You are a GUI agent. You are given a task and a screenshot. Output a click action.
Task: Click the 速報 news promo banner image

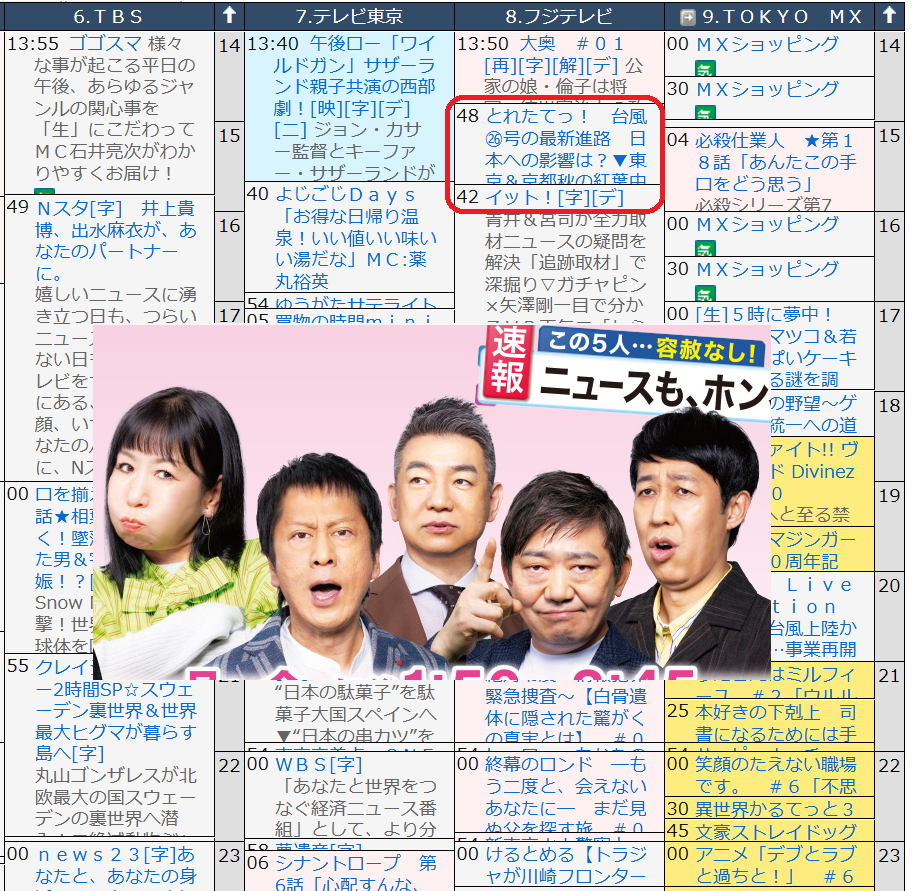coord(430,500)
